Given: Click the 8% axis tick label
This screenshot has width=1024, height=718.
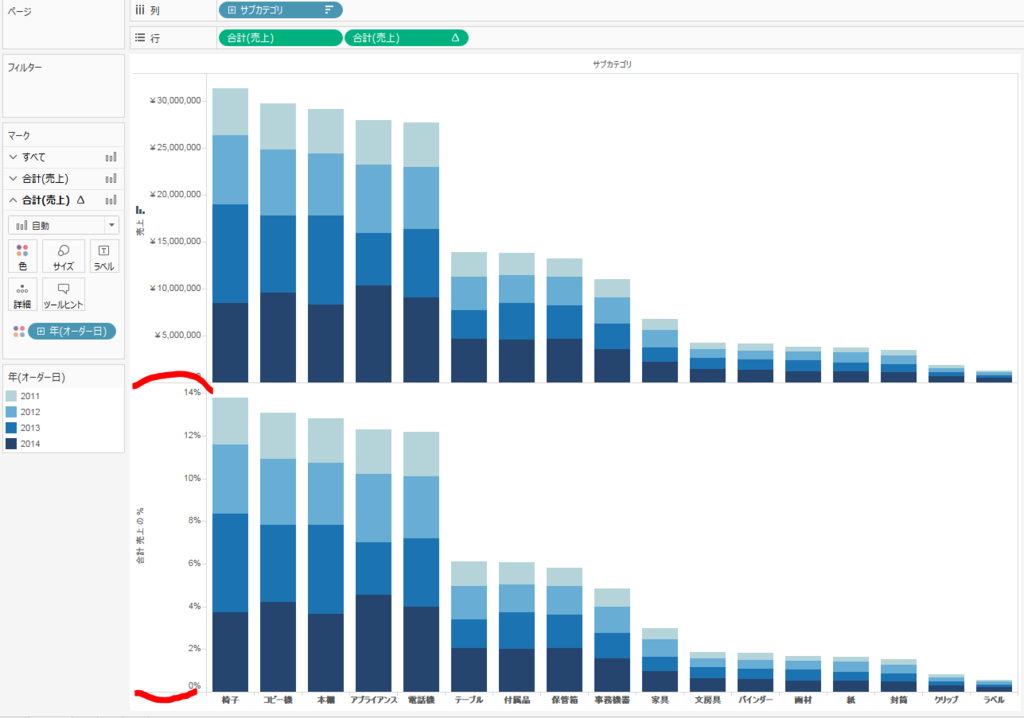Looking at the screenshot, I should point(195,521).
